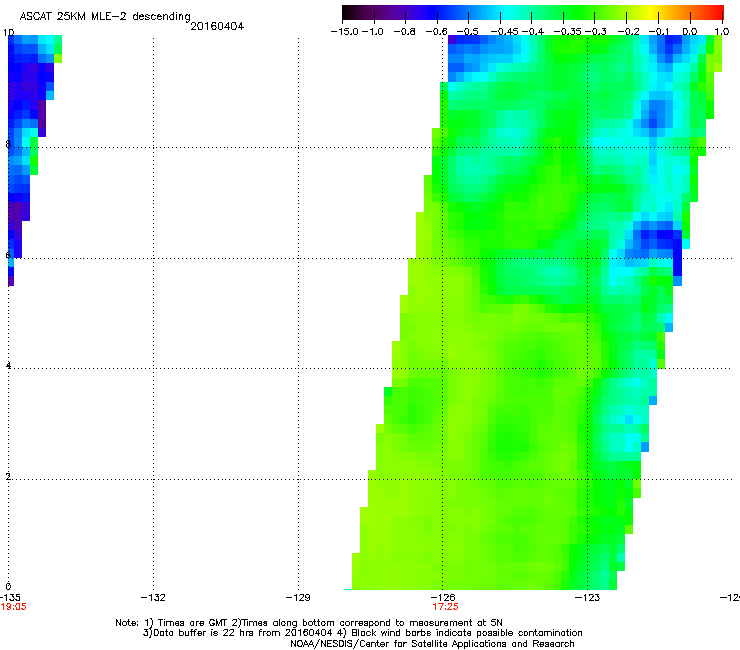Click the latitude label '4' on the left axis
740x650 pixels.
click(8, 365)
